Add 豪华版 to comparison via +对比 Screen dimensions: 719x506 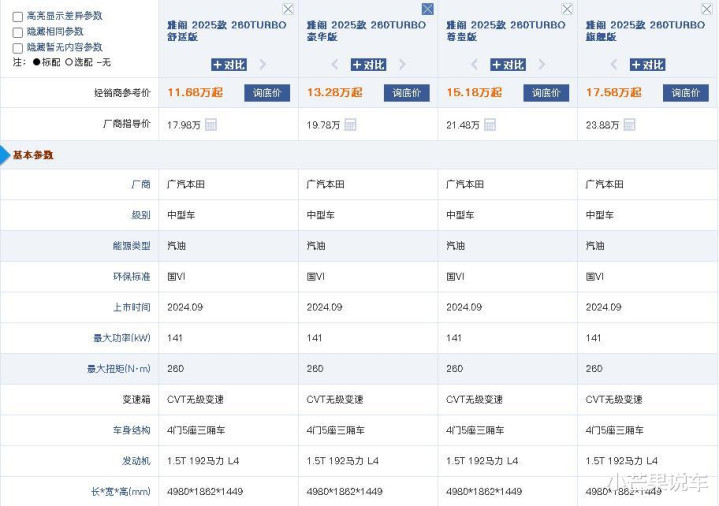click(368, 65)
